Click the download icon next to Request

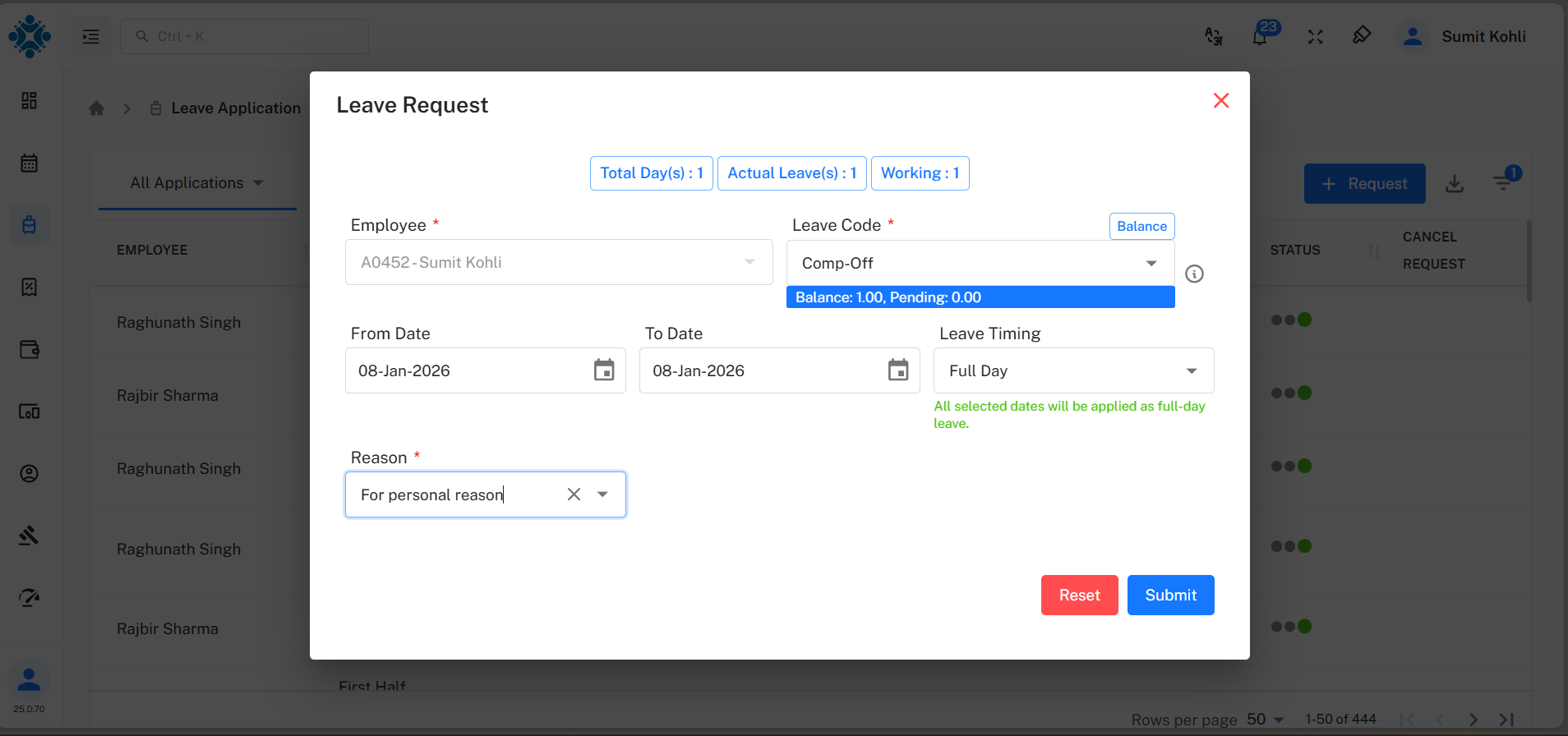(x=1455, y=184)
